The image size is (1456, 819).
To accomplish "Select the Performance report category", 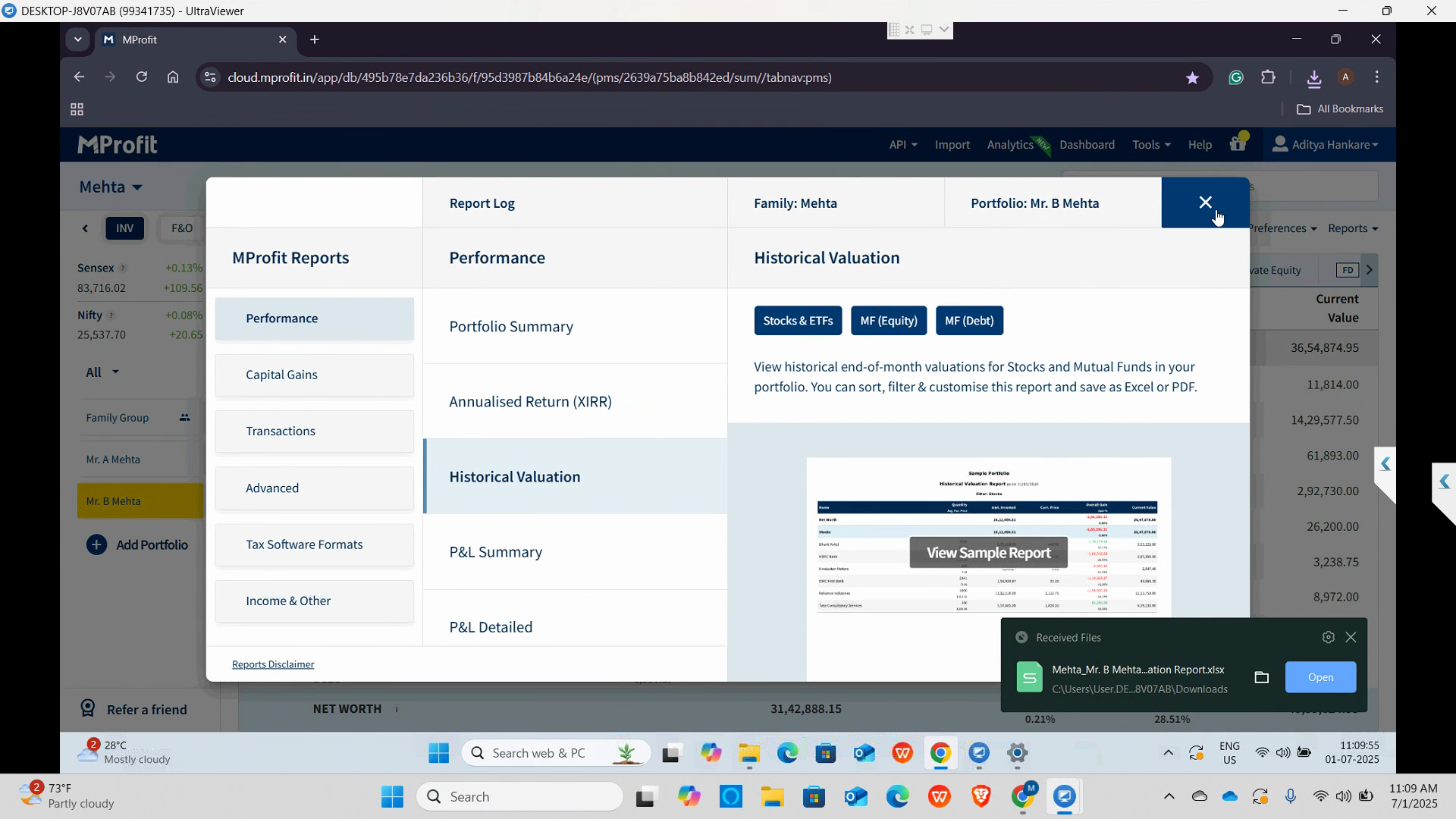I will [x=314, y=318].
